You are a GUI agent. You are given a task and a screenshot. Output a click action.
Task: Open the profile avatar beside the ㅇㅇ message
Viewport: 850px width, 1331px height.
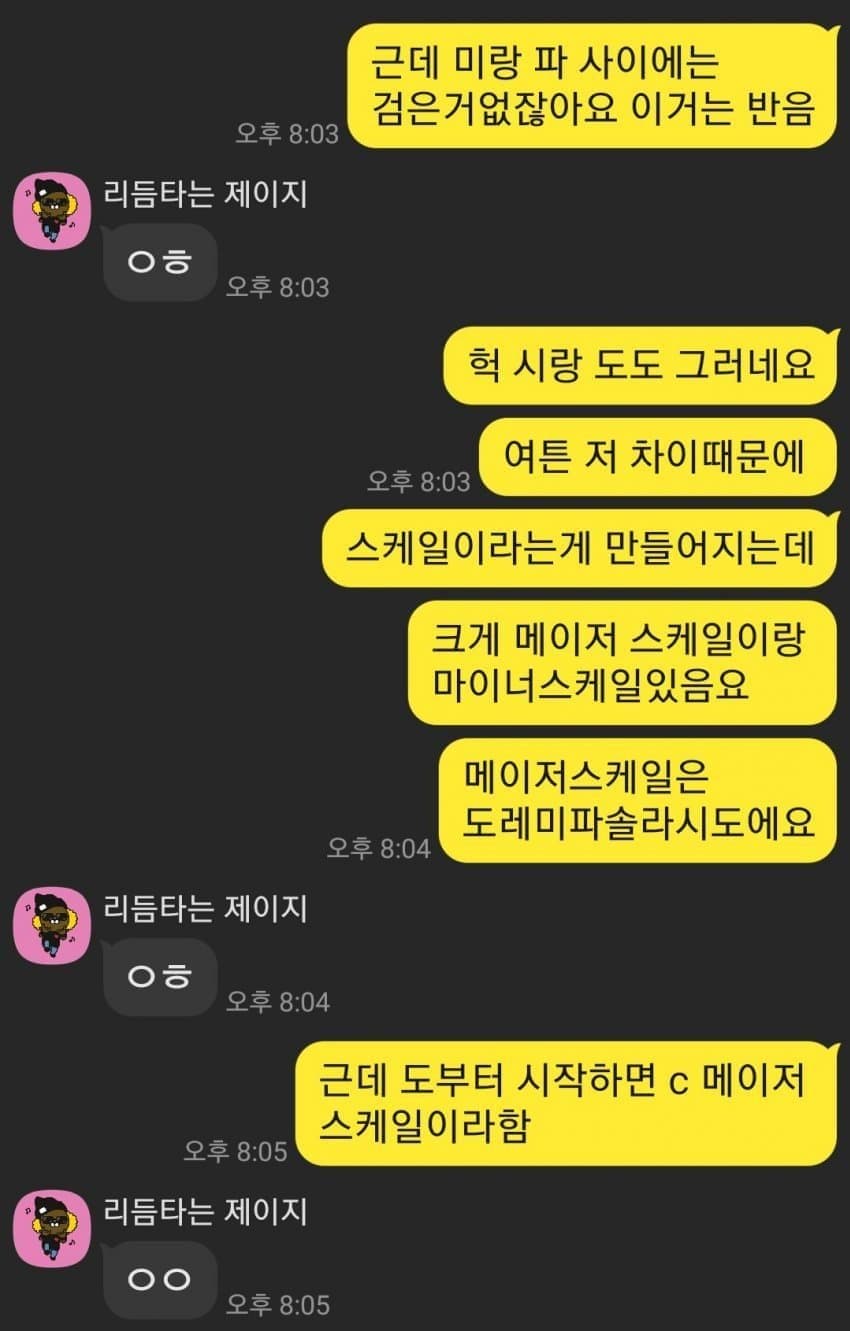(x=52, y=1228)
